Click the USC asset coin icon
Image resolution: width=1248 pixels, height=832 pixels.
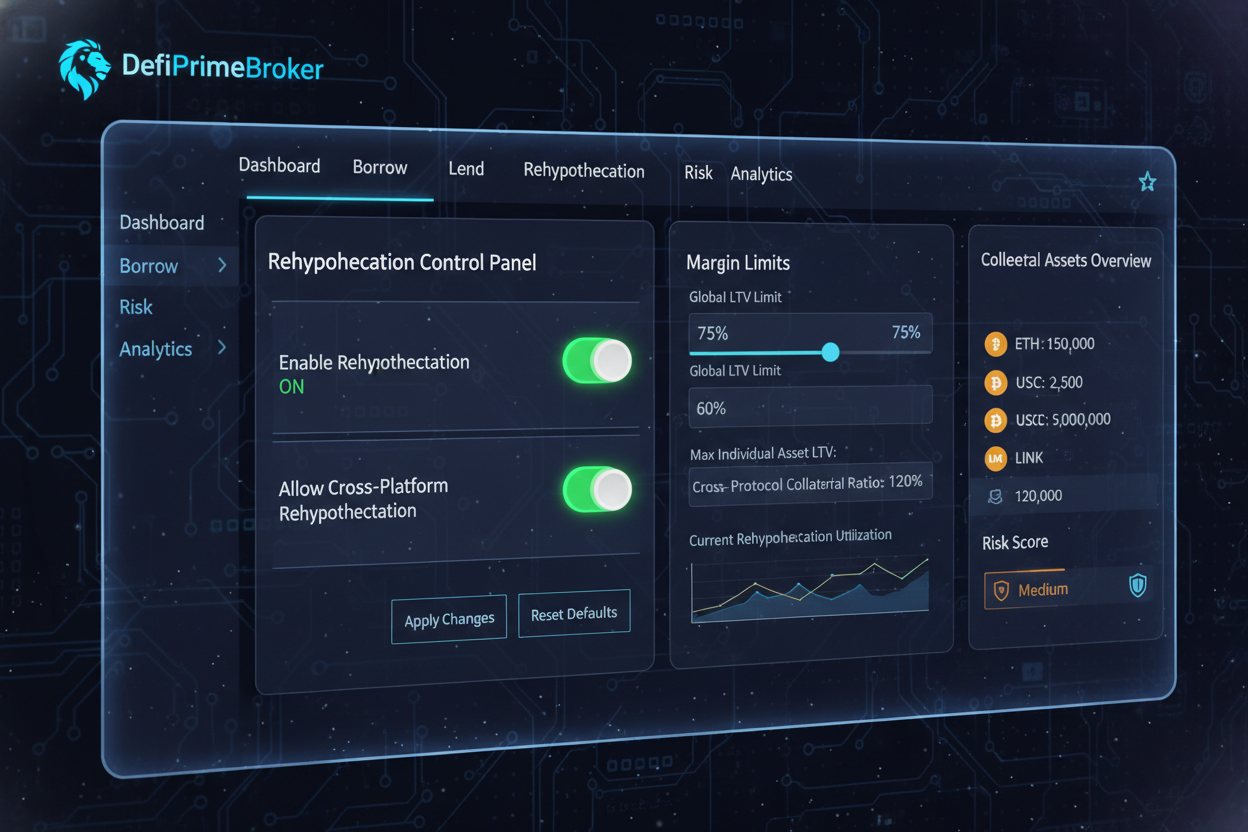pyautogui.click(x=993, y=382)
